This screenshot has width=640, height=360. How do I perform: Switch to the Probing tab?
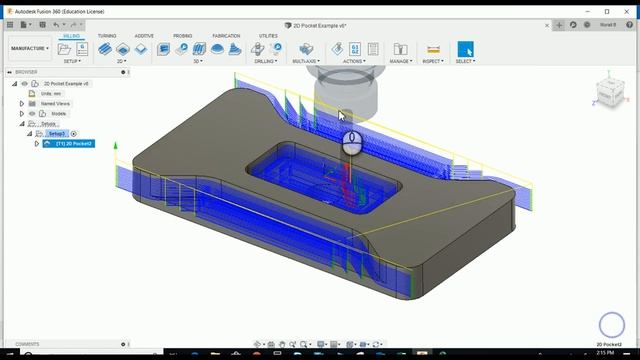point(182,36)
